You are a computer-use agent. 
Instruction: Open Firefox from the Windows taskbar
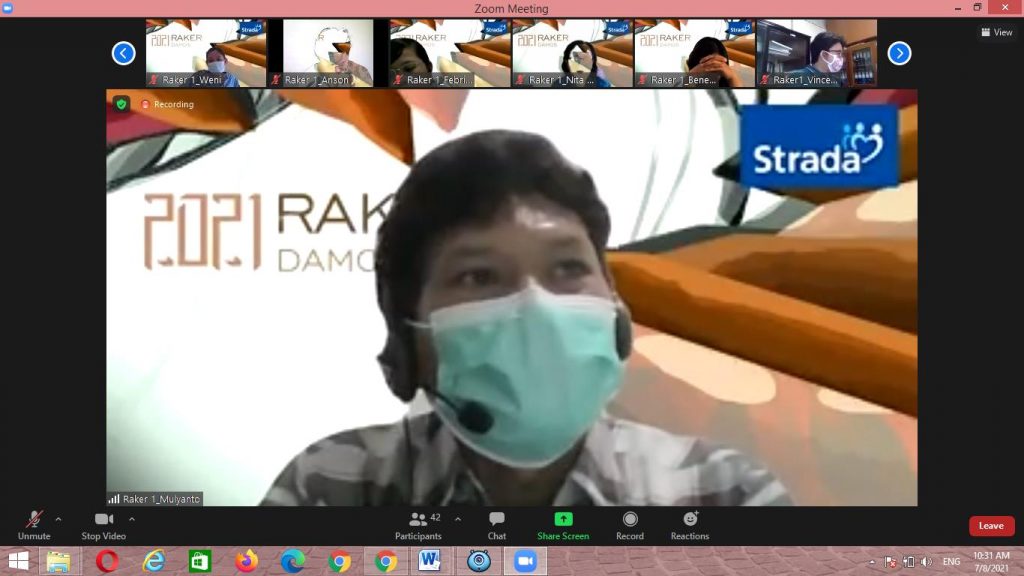246,562
